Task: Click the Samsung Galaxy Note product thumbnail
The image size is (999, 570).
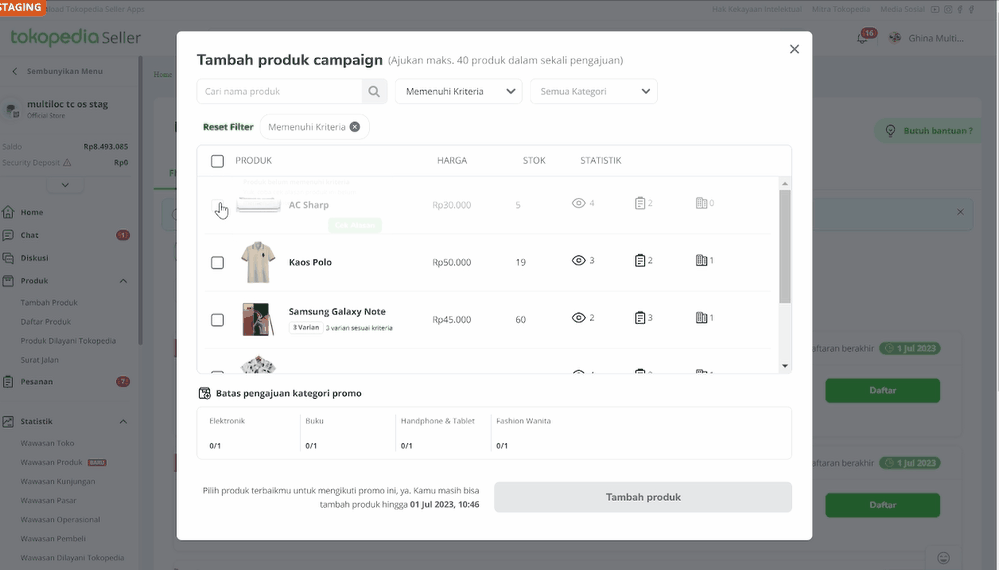Action: 258,320
